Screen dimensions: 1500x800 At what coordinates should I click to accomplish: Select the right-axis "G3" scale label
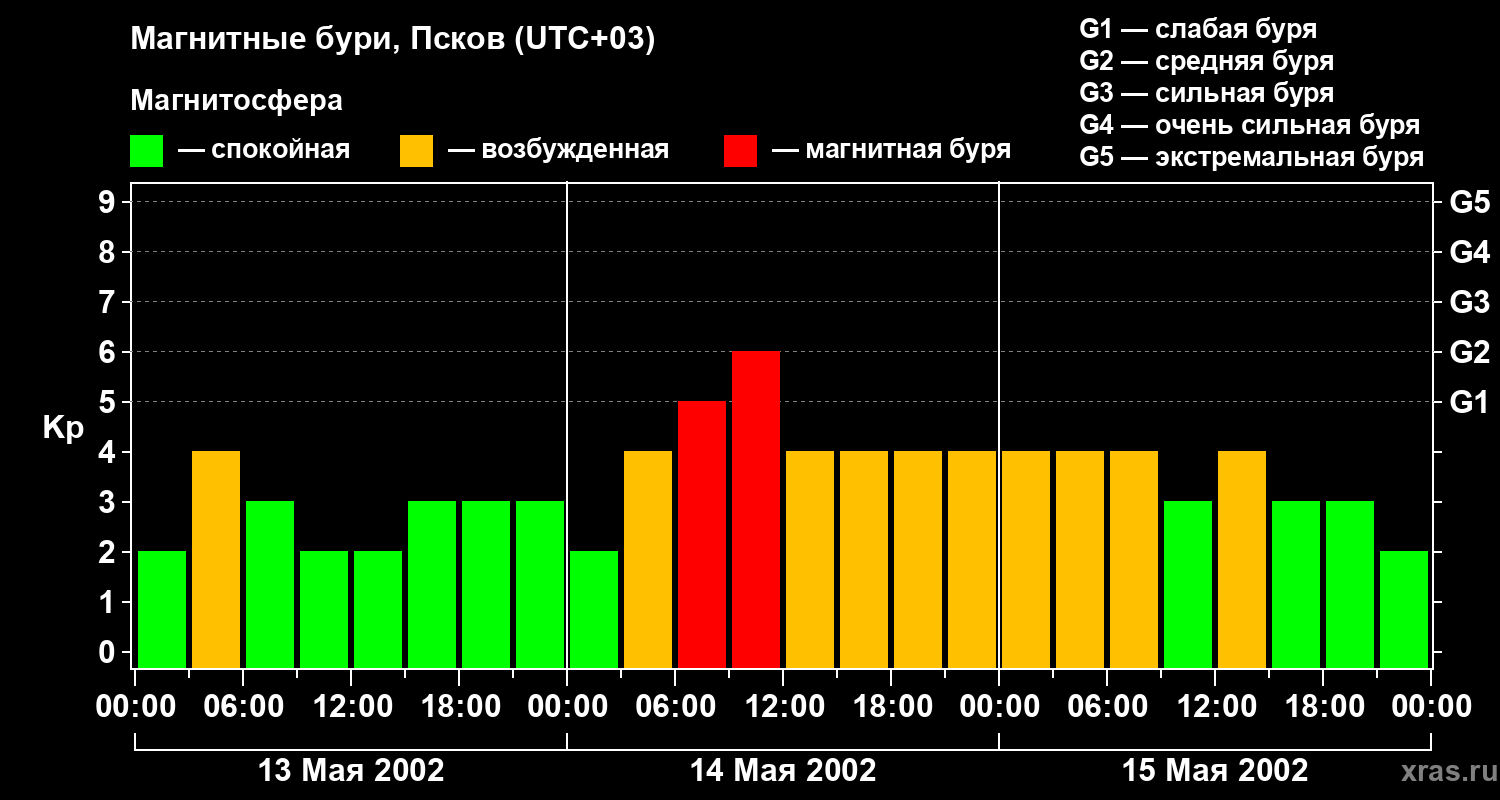click(1470, 302)
